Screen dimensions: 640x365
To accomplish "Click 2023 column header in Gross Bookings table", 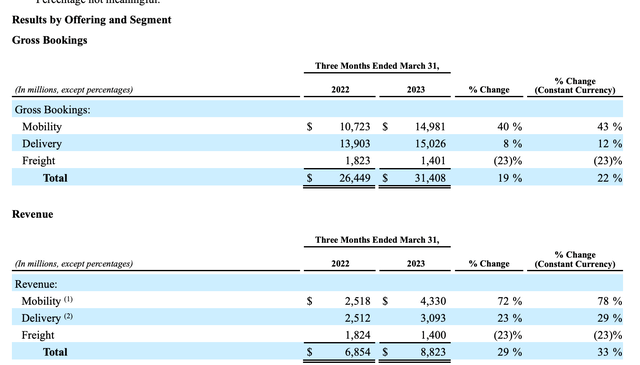I will (416, 90).
